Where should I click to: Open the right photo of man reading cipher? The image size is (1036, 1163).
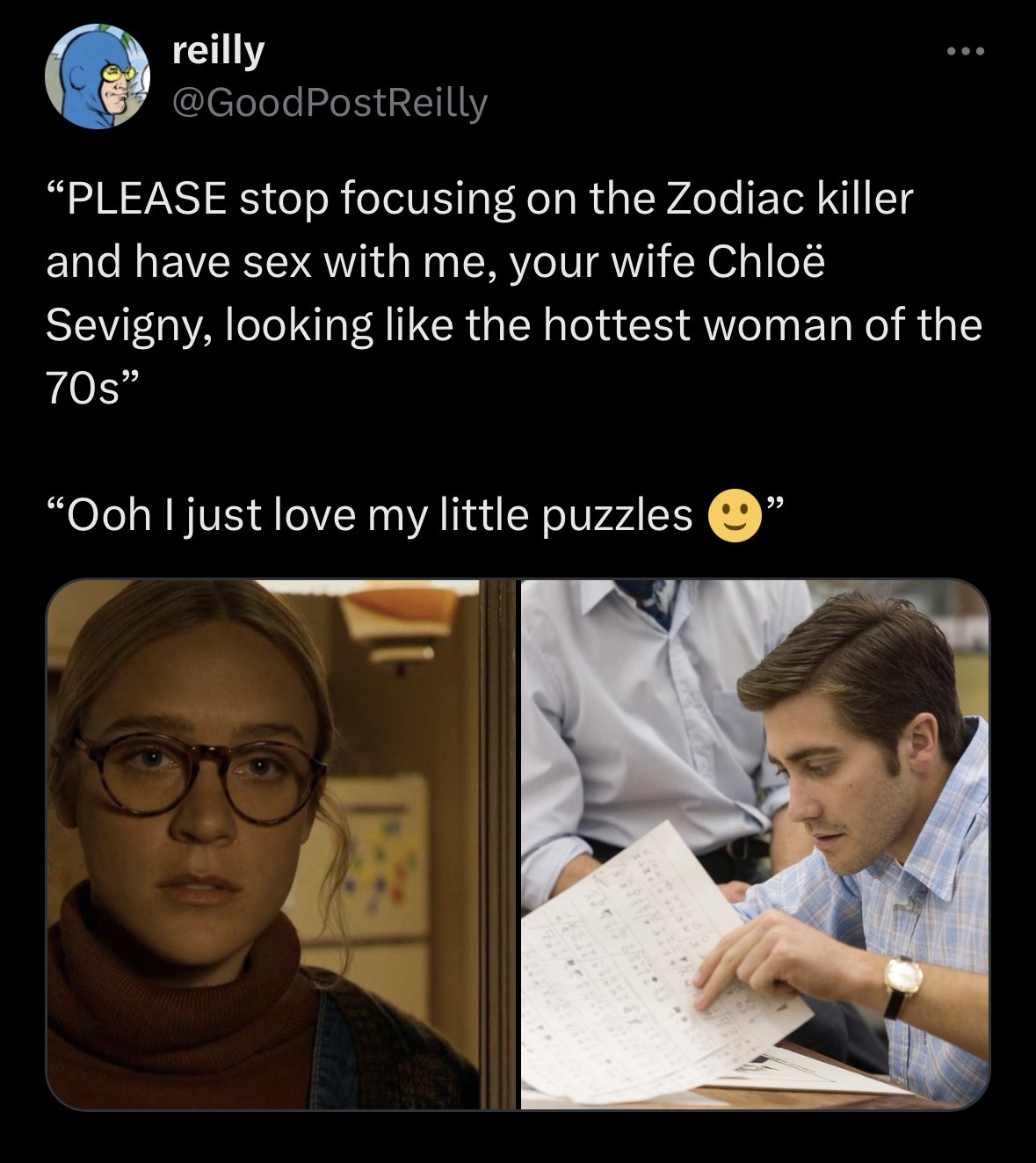tap(755, 844)
